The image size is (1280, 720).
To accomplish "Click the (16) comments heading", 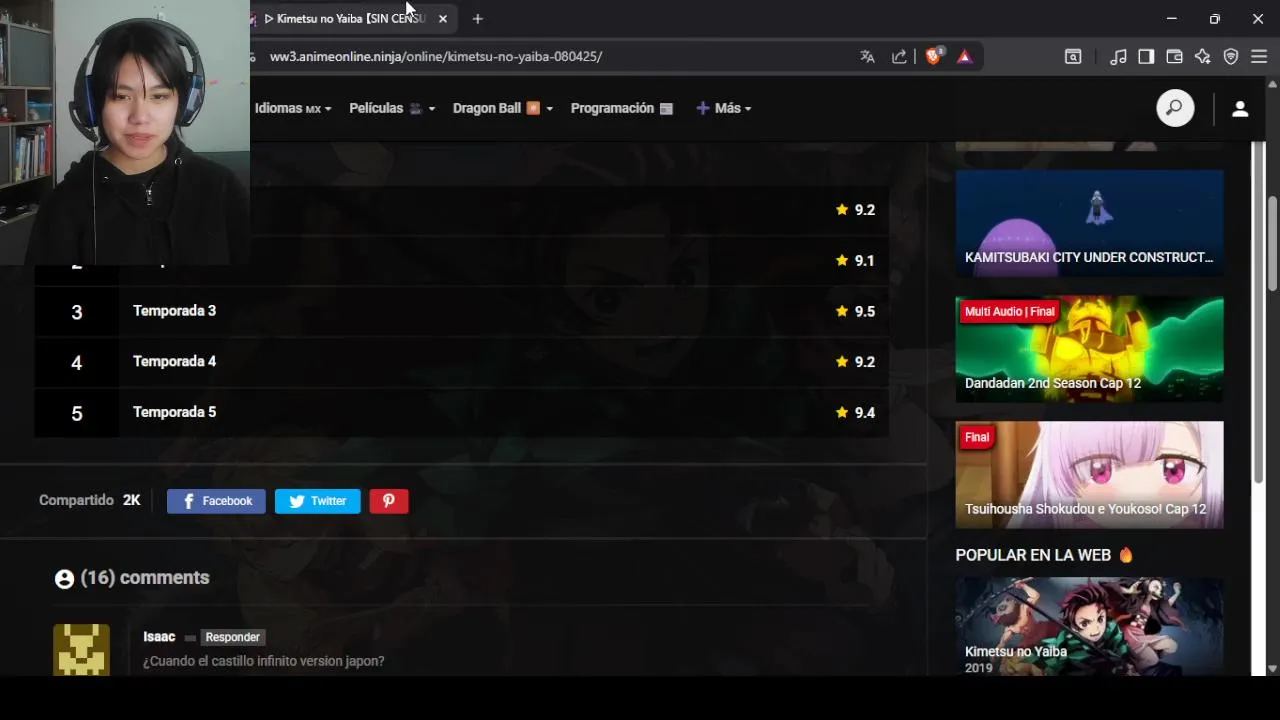I will (145, 578).
